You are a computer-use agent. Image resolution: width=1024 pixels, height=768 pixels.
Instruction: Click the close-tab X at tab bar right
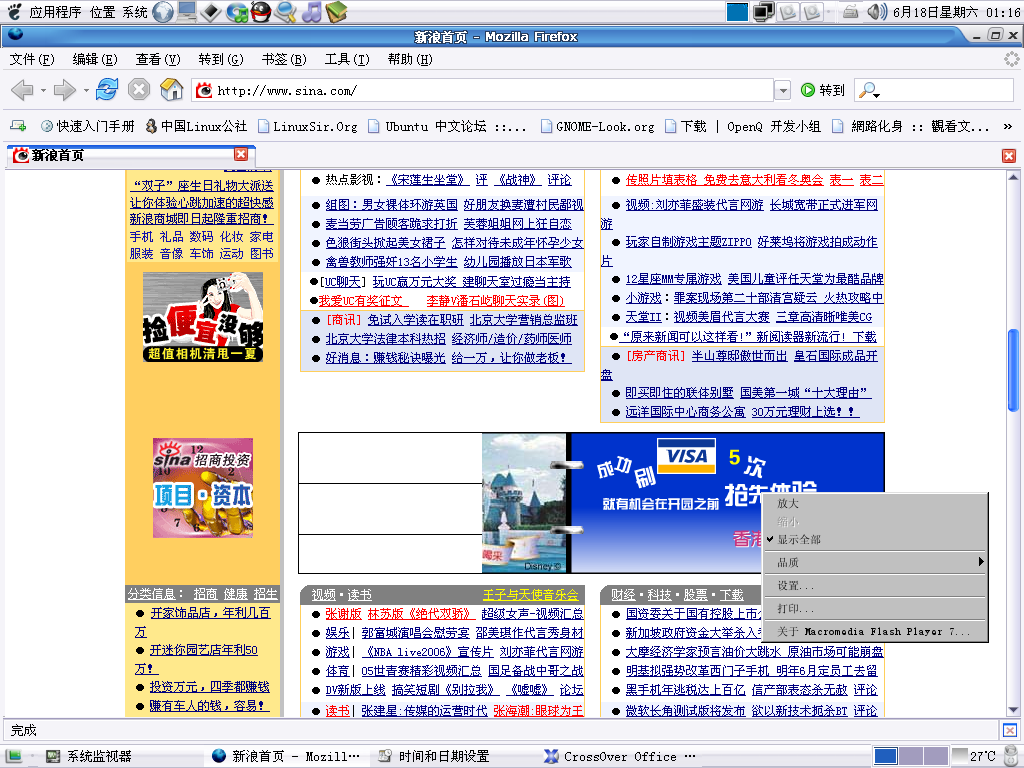(x=1009, y=155)
